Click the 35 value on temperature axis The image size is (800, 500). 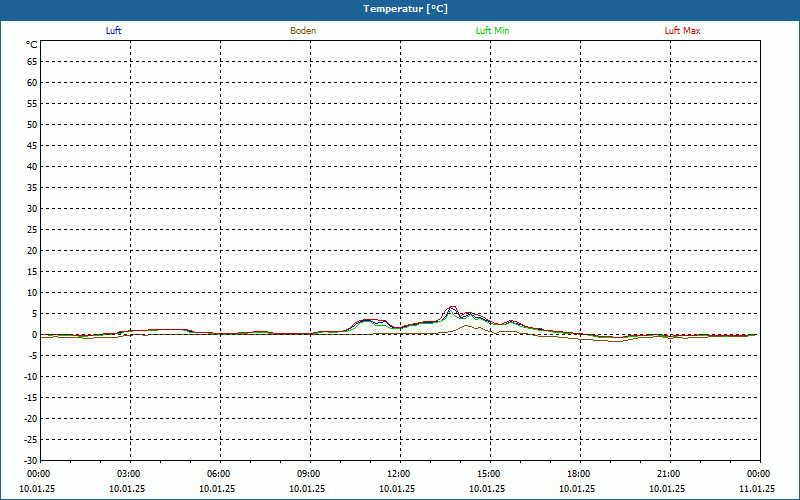click(x=32, y=188)
